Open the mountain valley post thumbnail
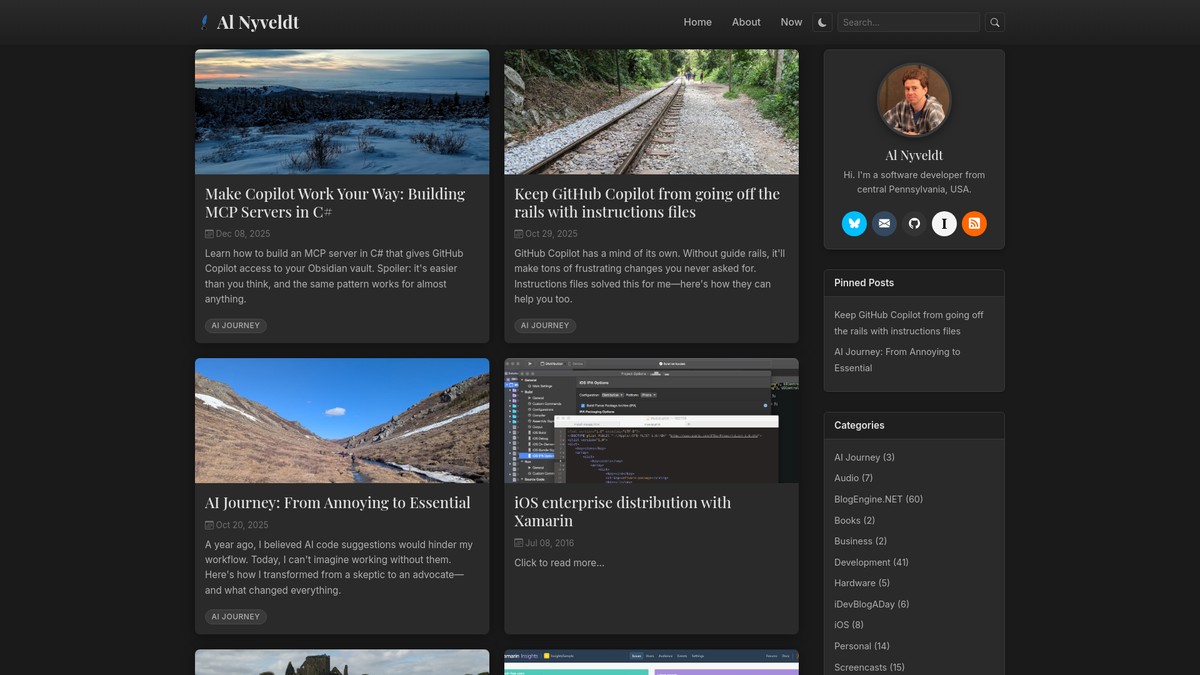1200x675 pixels. [x=342, y=421]
